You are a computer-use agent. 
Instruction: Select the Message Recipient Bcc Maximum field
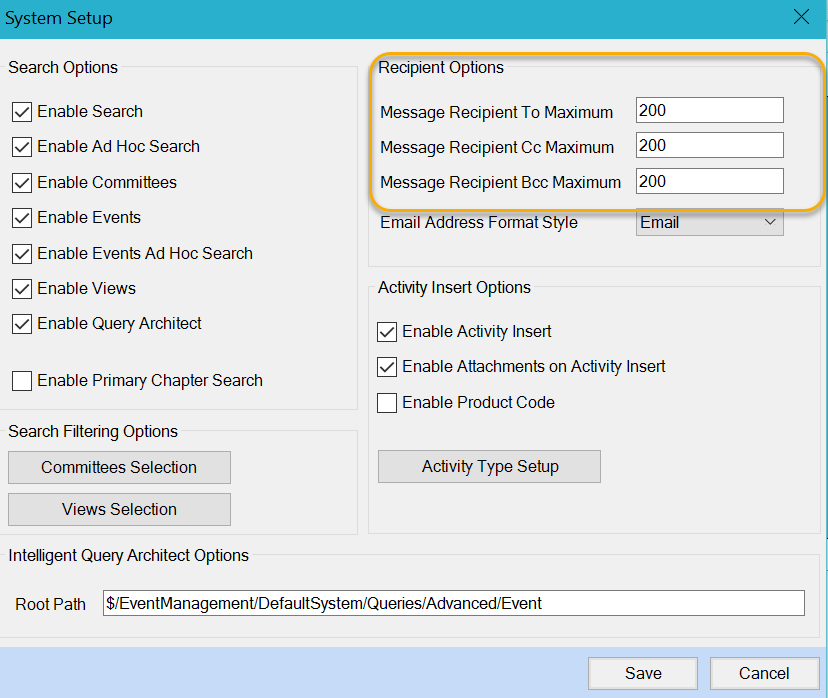709,182
